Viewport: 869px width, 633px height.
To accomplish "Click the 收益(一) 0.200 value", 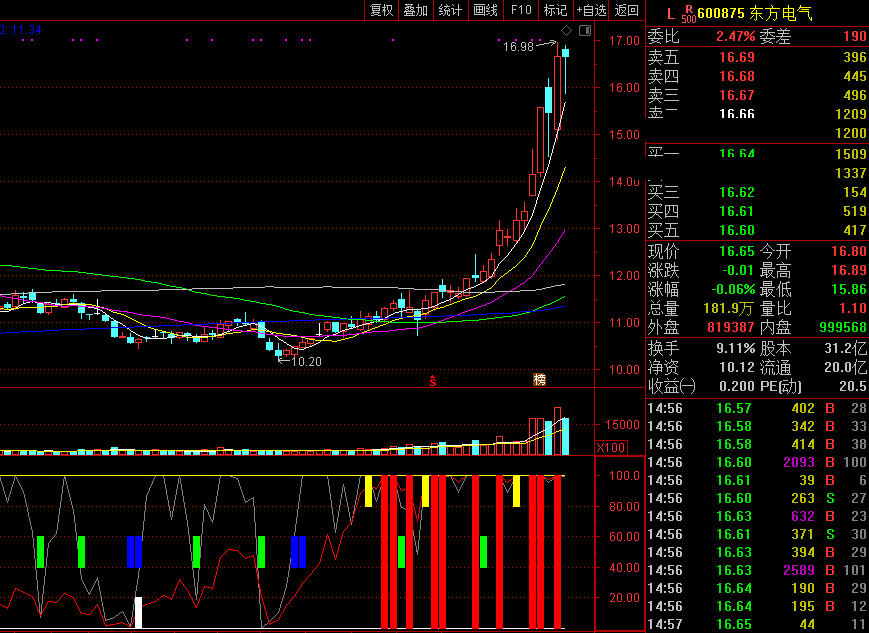I will pyautogui.click(x=737, y=386).
